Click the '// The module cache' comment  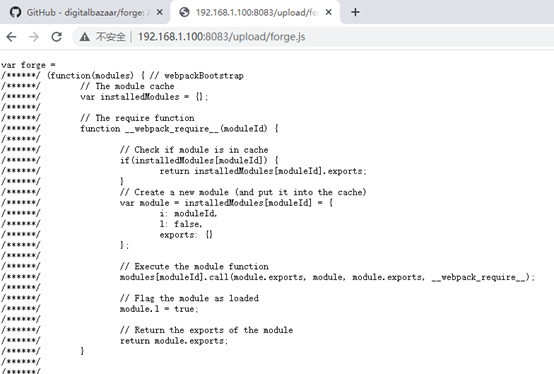tap(127, 86)
